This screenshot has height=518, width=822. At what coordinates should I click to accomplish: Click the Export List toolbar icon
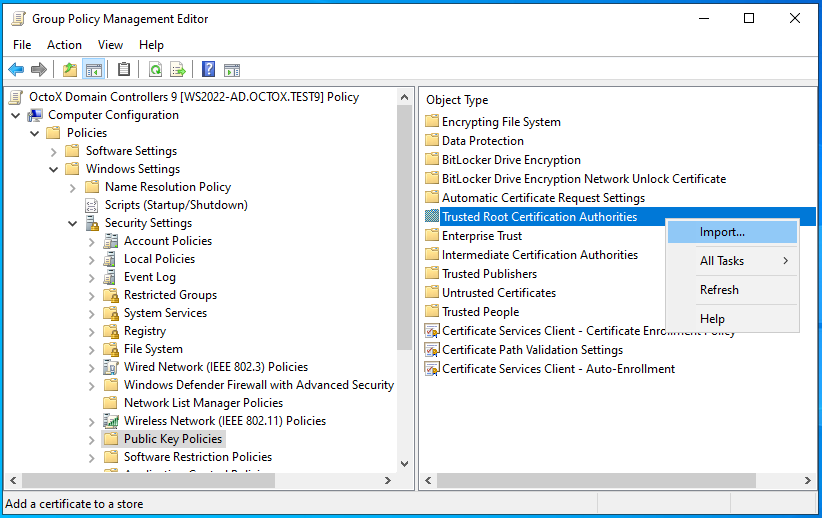[x=178, y=69]
